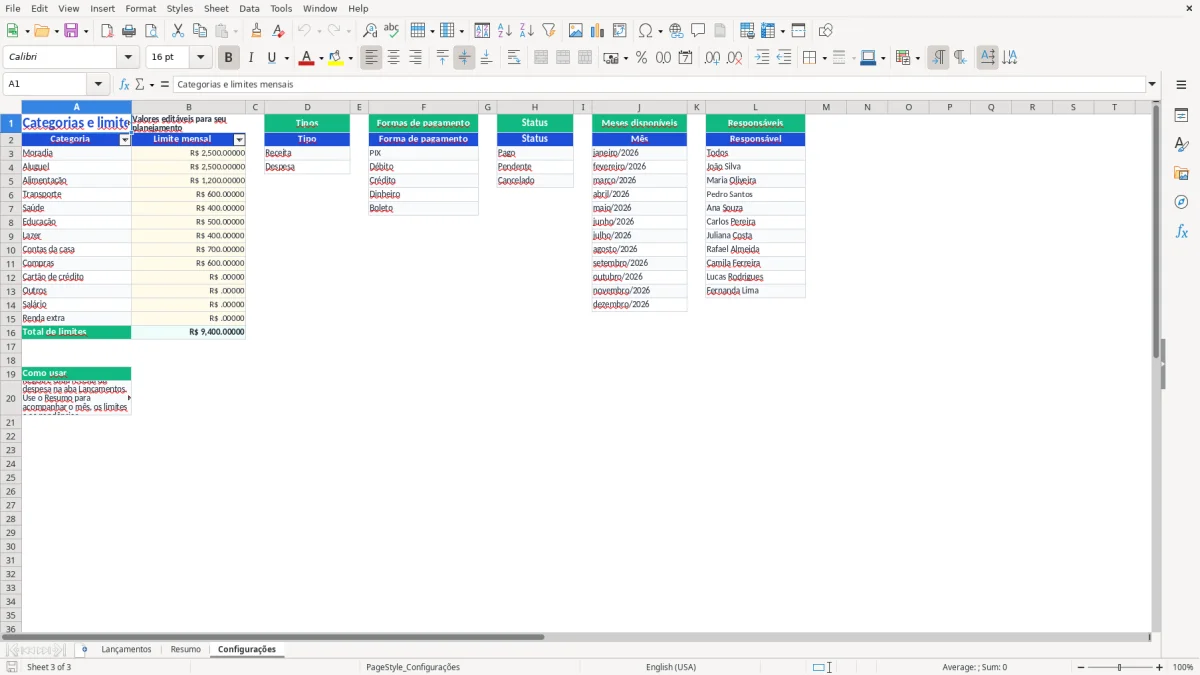1200x675 pixels.
Task: Open sidebar Properties panel icon
Action: (1181, 116)
